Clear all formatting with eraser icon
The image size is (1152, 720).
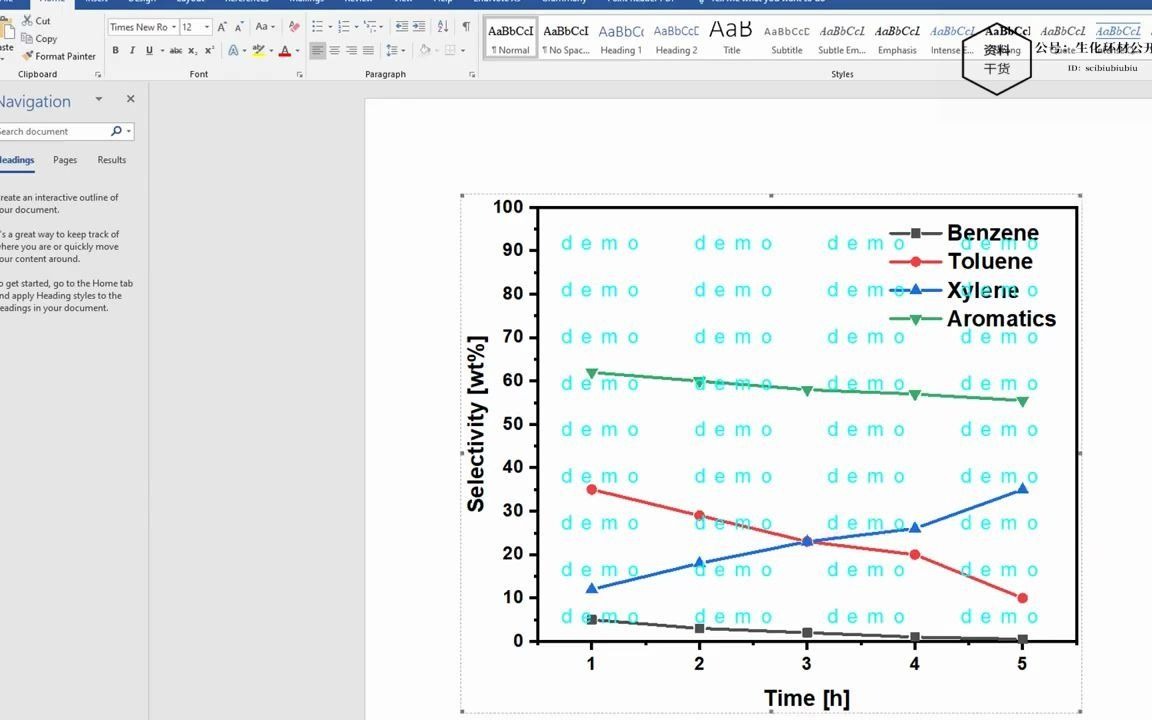click(x=294, y=26)
